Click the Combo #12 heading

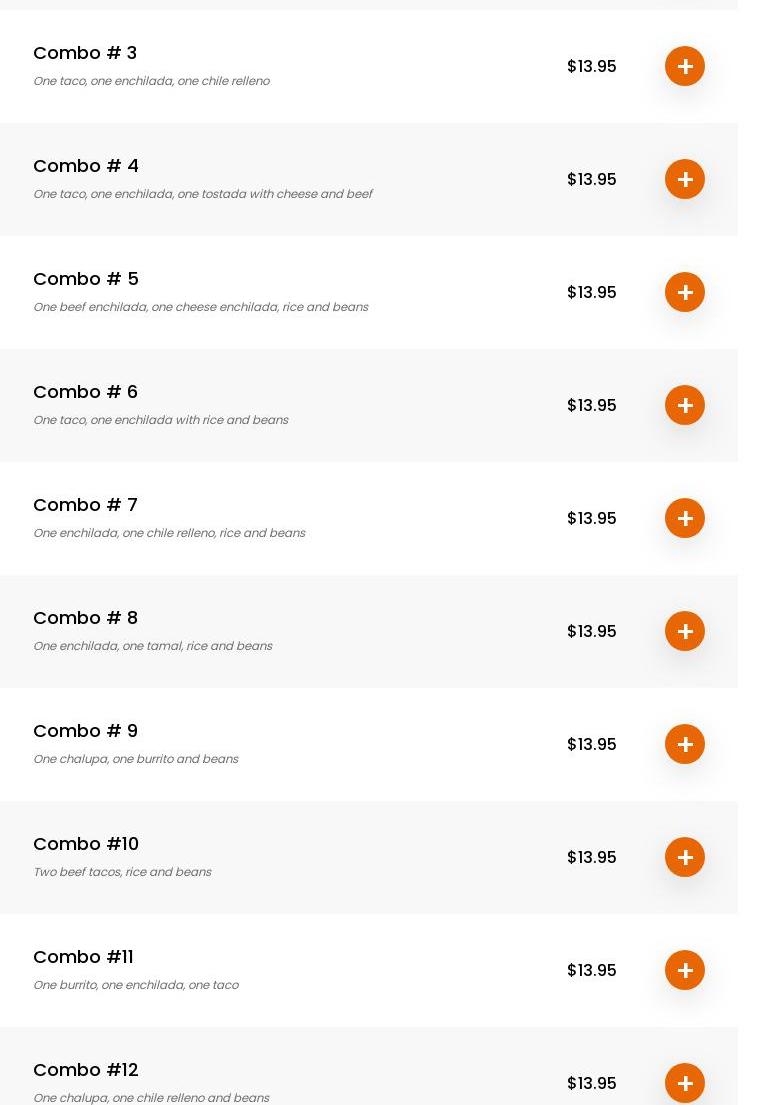point(86,1069)
